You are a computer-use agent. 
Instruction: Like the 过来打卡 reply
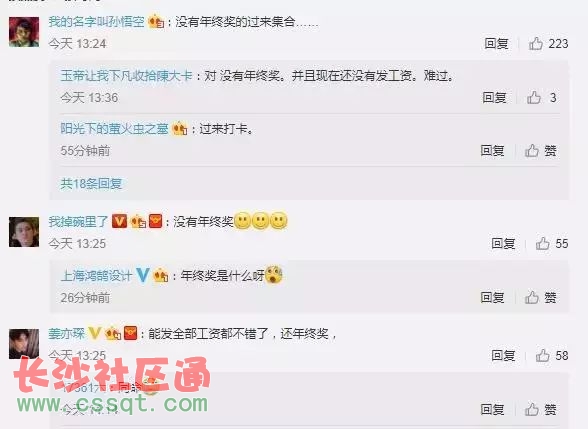point(532,151)
